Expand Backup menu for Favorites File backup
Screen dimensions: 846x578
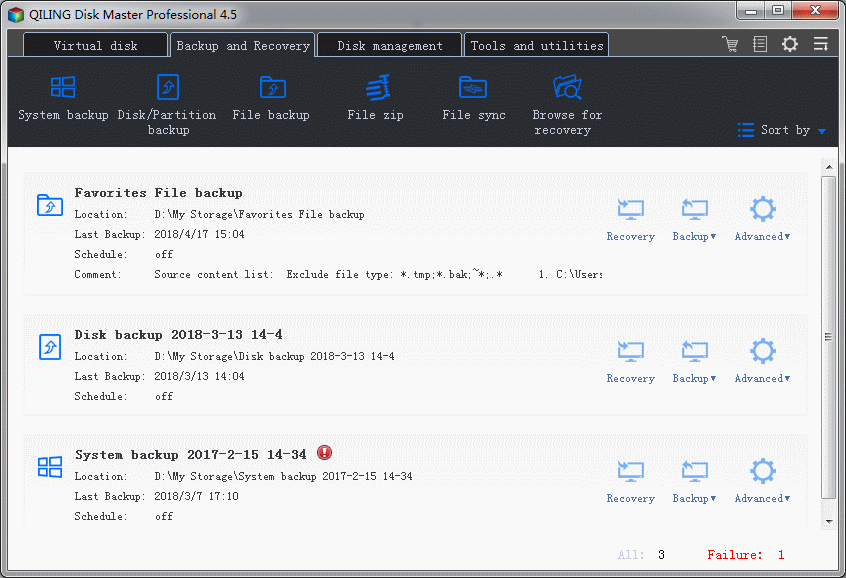tap(694, 220)
